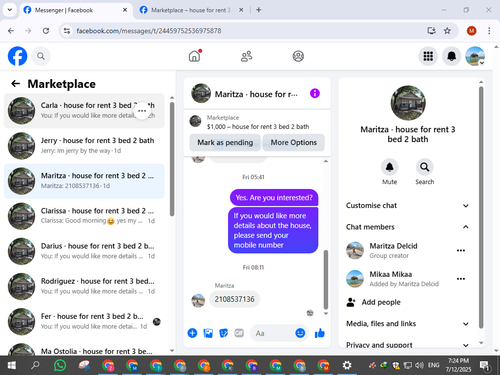500x375 pixels.
Task: Attach a photo using the image icon
Action: click(x=208, y=333)
